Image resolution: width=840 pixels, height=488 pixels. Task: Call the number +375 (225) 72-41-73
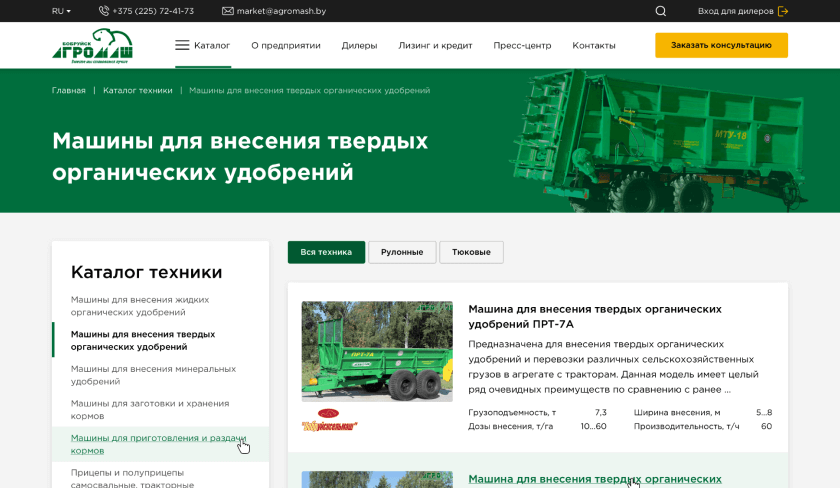coord(153,11)
